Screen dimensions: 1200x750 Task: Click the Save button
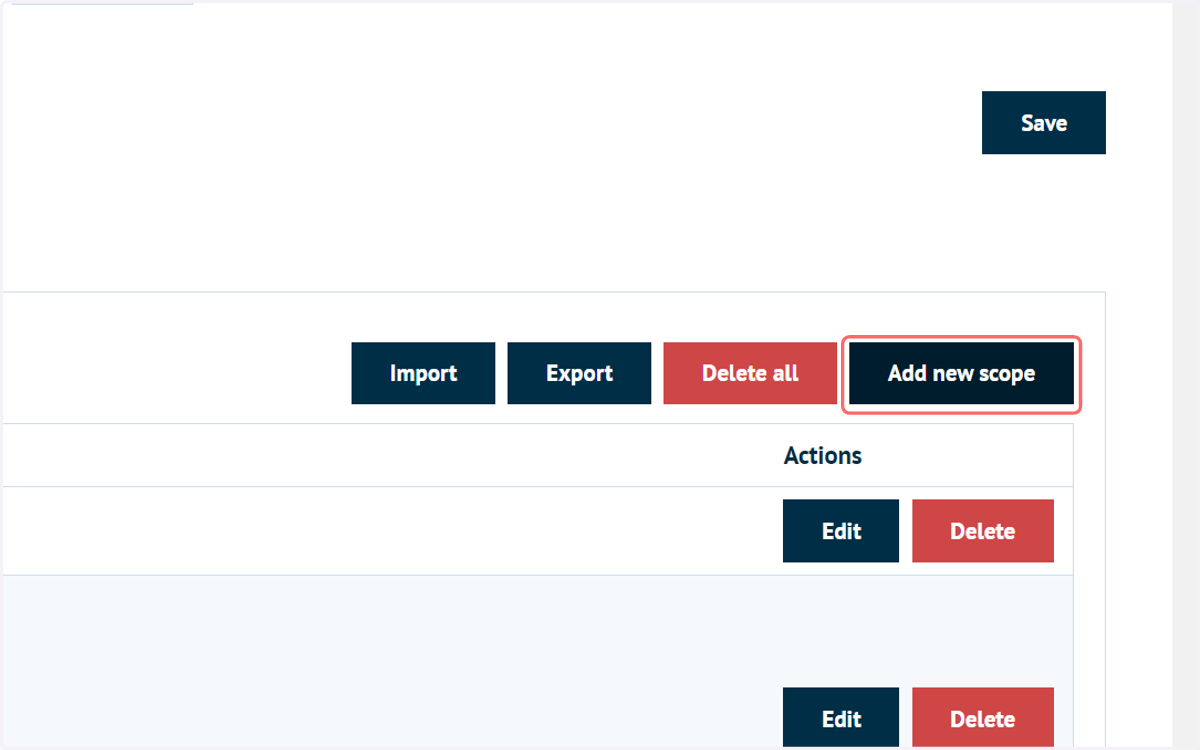point(1043,123)
